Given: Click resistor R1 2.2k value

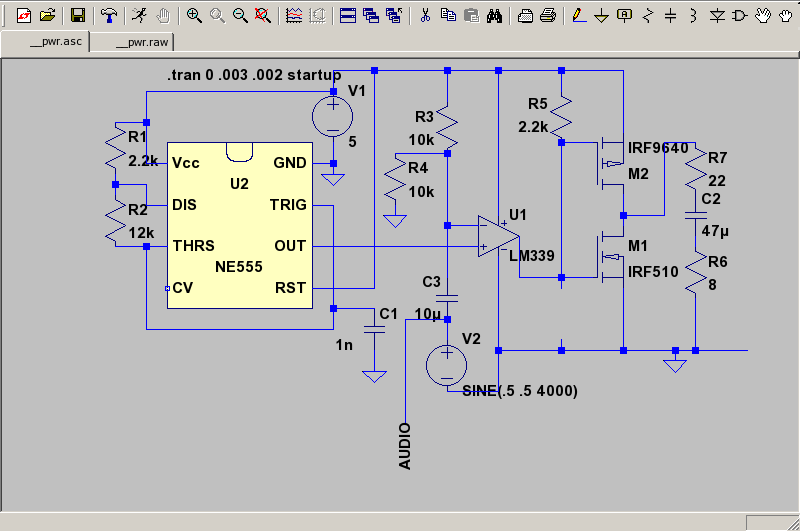Looking at the screenshot, I should [143, 161].
